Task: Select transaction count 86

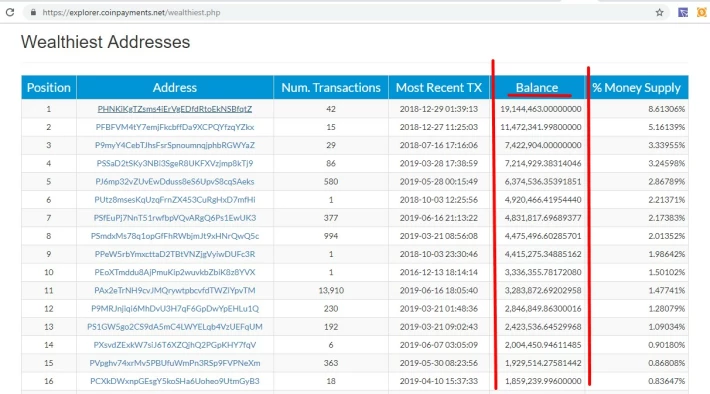Action: pyautogui.click(x=331, y=163)
